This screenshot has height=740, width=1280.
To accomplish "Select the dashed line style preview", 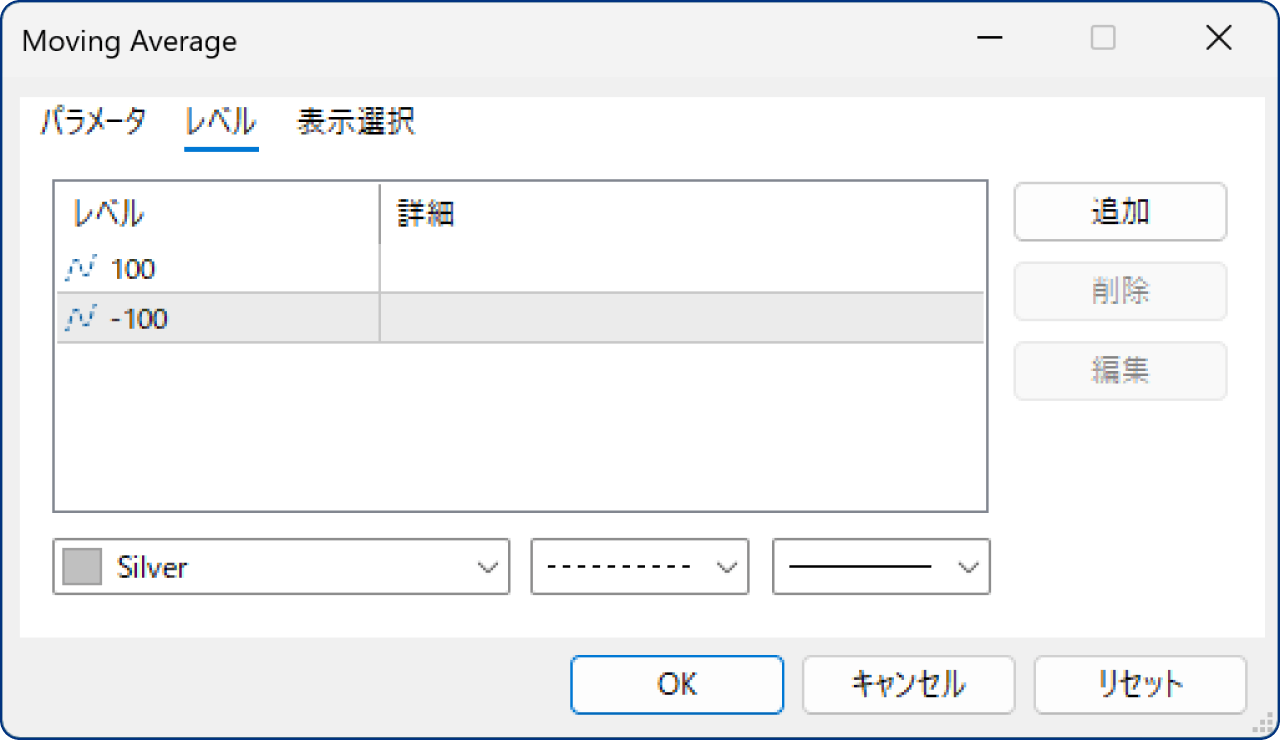I will tap(620, 566).
